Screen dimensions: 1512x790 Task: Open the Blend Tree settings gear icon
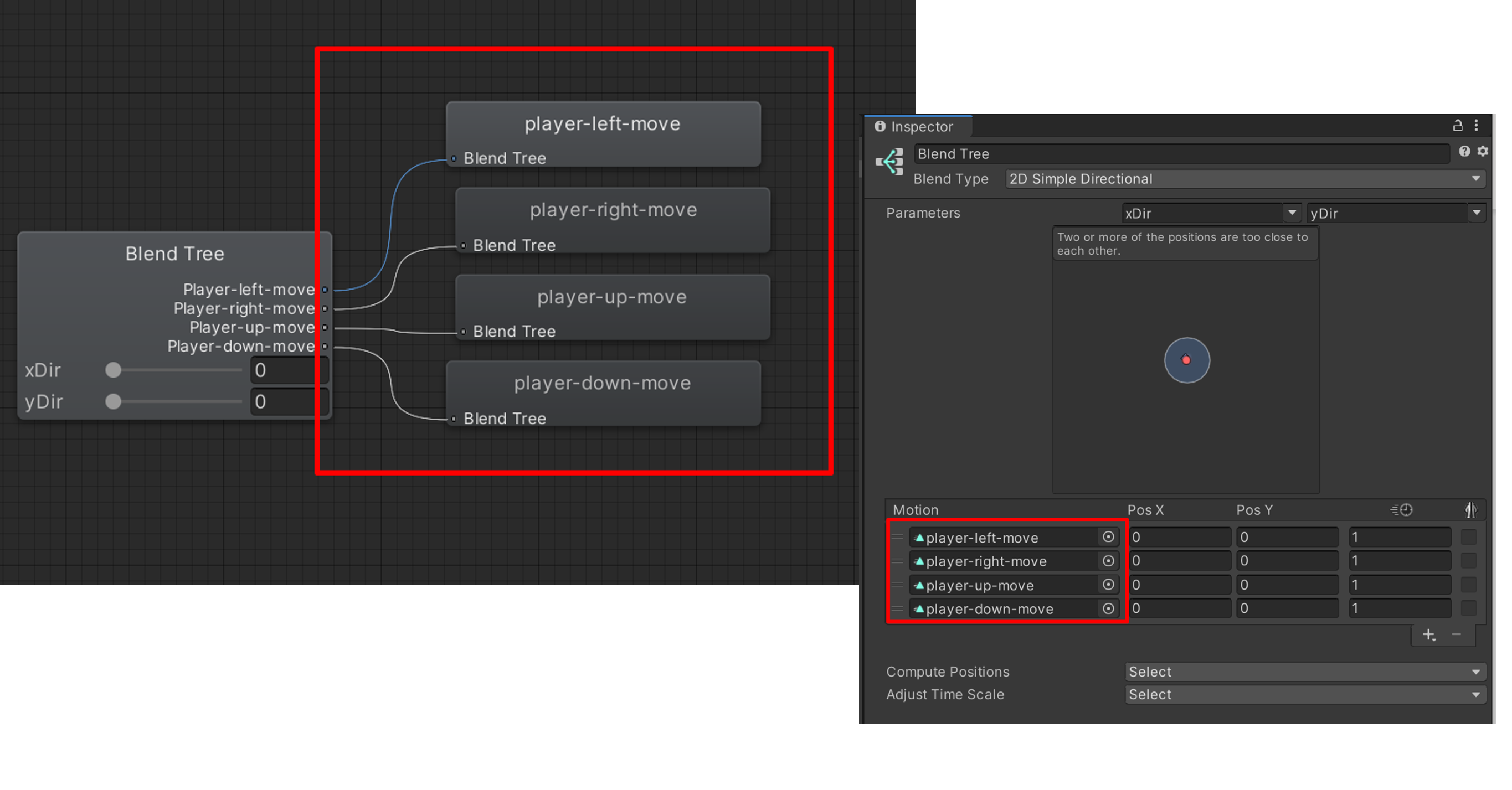(x=1483, y=152)
